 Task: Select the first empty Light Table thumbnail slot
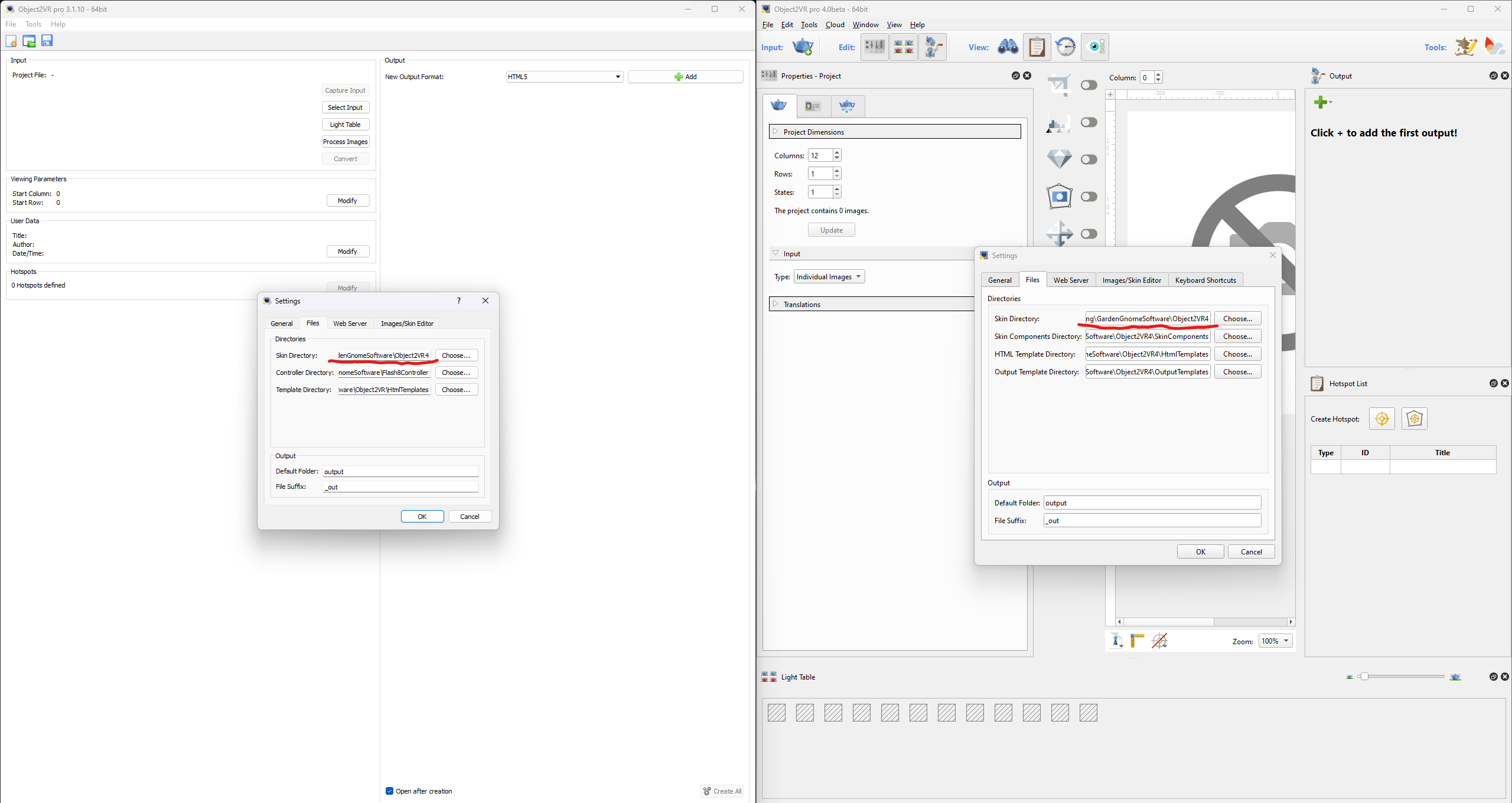click(x=777, y=713)
